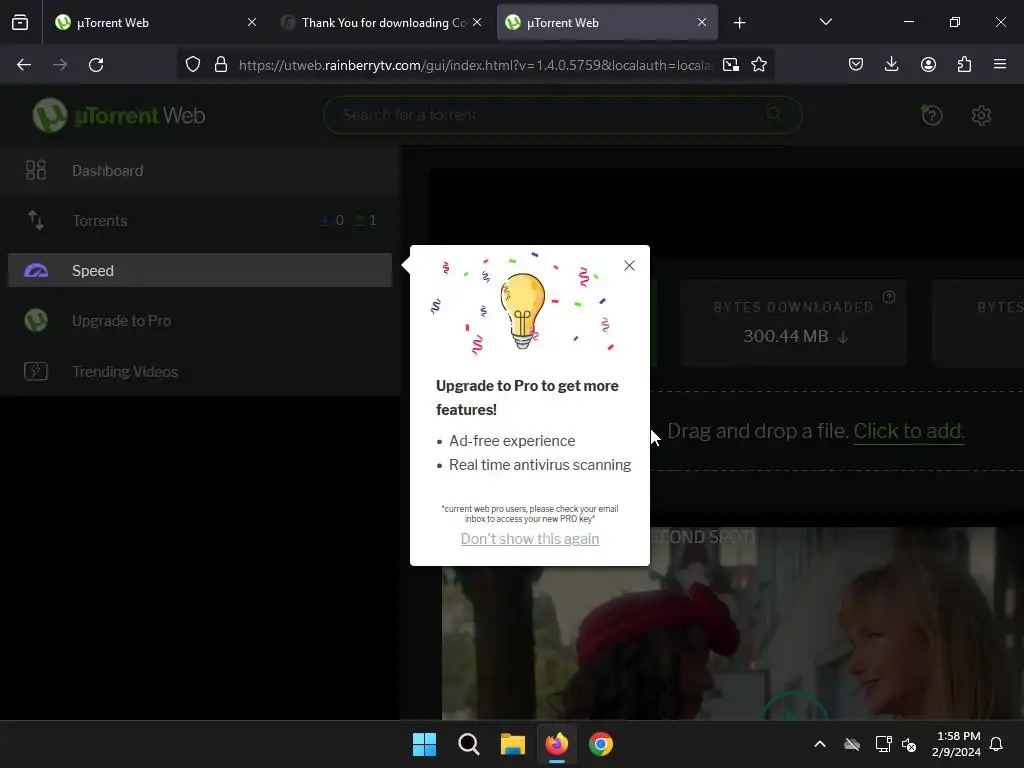Close the active µTorrent Web tab
Image resolution: width=1024 pixels, height=768 pixels.
point(701,22)
